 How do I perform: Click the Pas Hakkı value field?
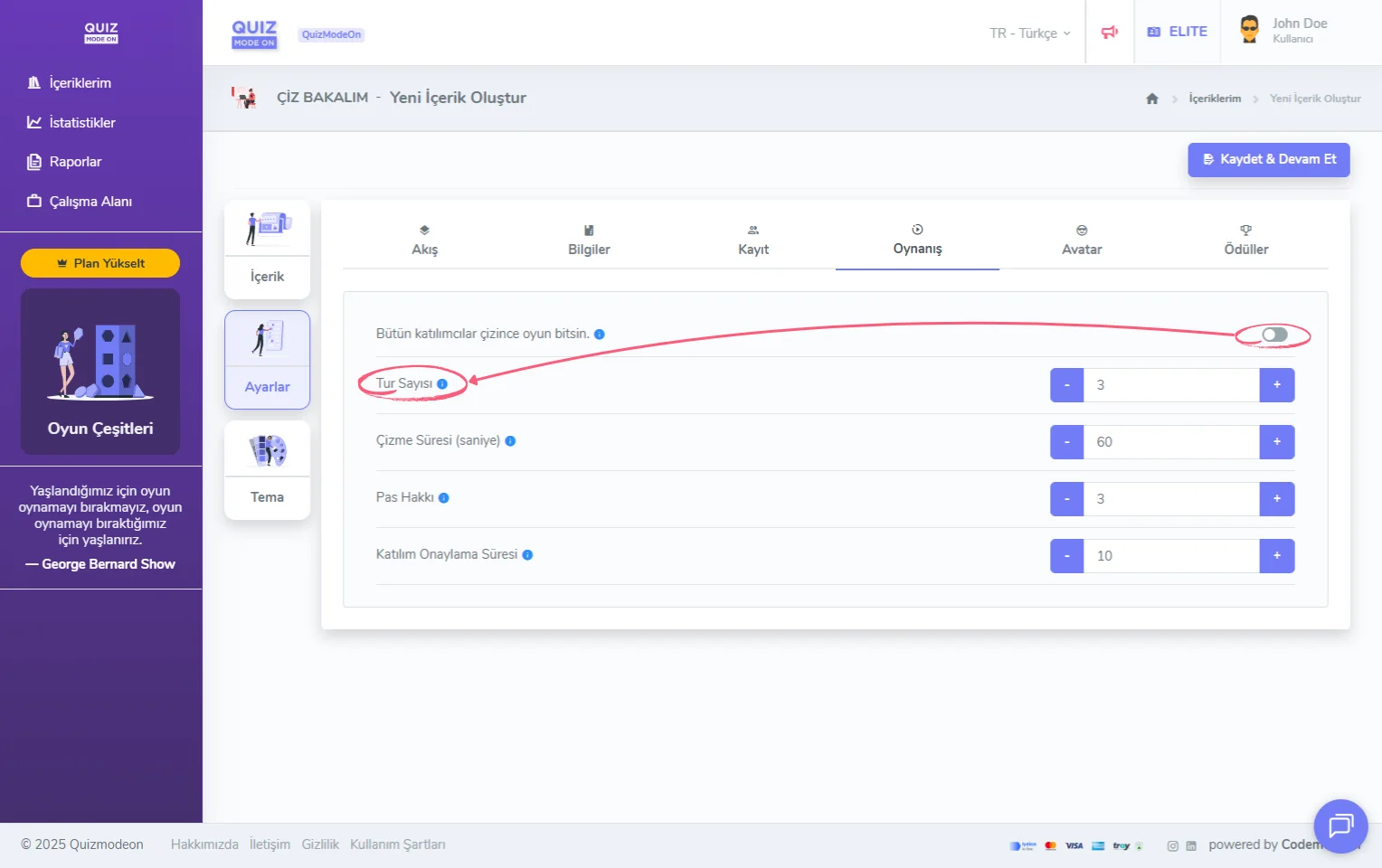click(1171, 499)
